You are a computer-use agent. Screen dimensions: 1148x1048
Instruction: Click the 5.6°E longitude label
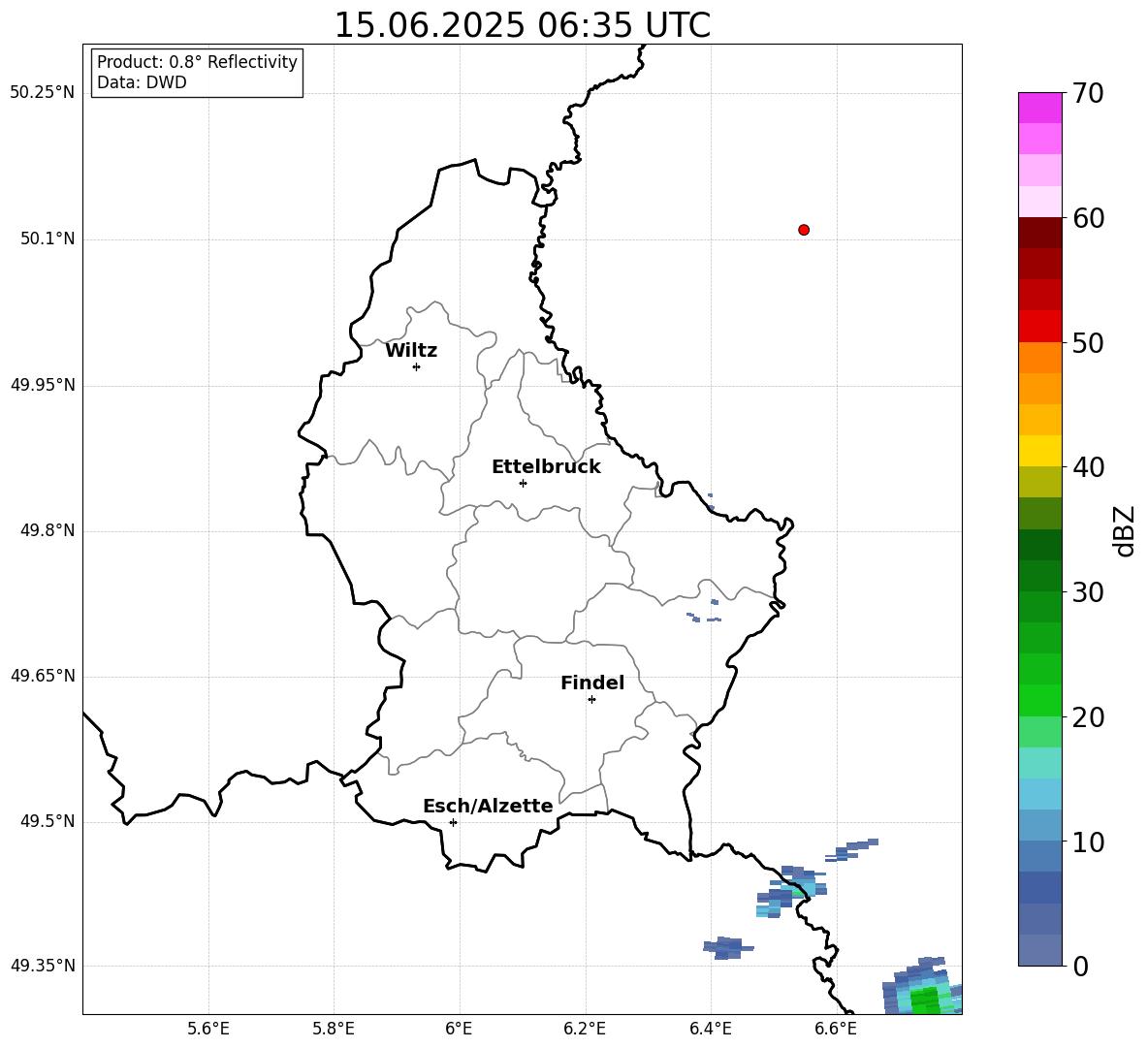208,1029
